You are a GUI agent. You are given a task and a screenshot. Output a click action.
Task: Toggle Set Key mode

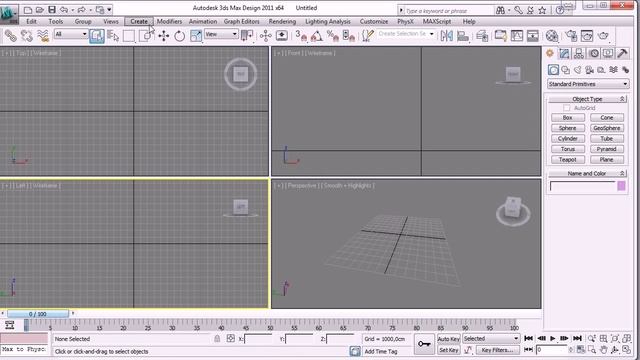449,350
